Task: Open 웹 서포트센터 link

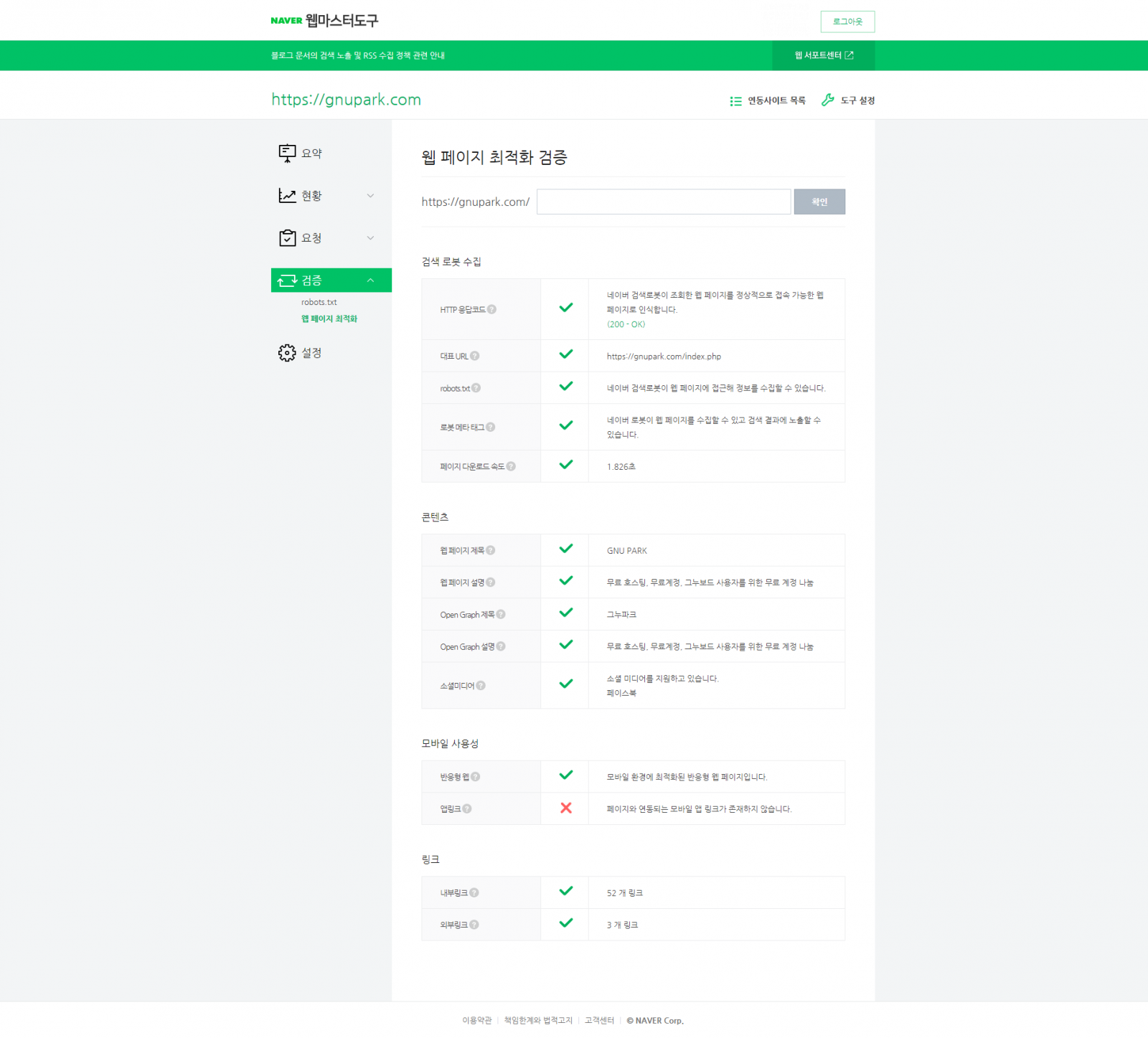Action: tap(823, 56)
